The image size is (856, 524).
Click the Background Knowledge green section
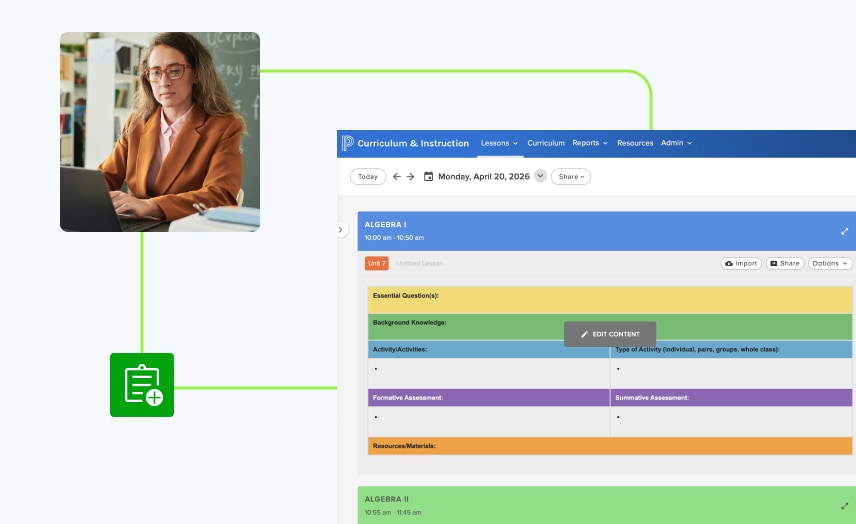point(610,327)
